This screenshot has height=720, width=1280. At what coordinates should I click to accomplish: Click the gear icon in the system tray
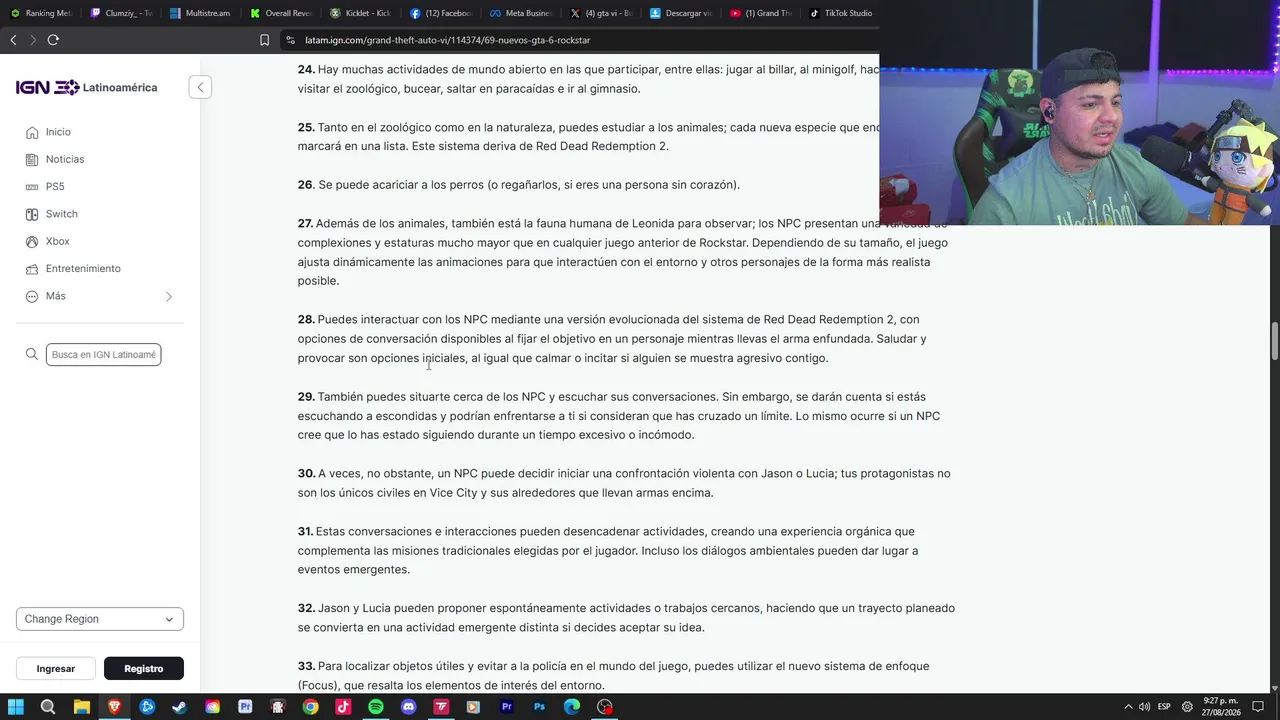1187,707
